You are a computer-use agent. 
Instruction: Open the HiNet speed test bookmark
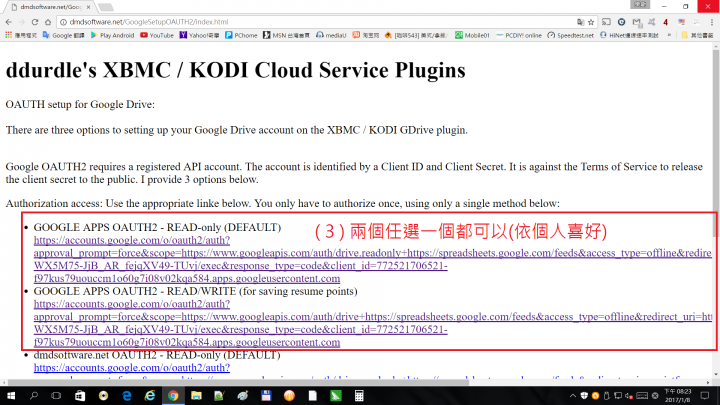pyautogui.click(x=629, y=35)
